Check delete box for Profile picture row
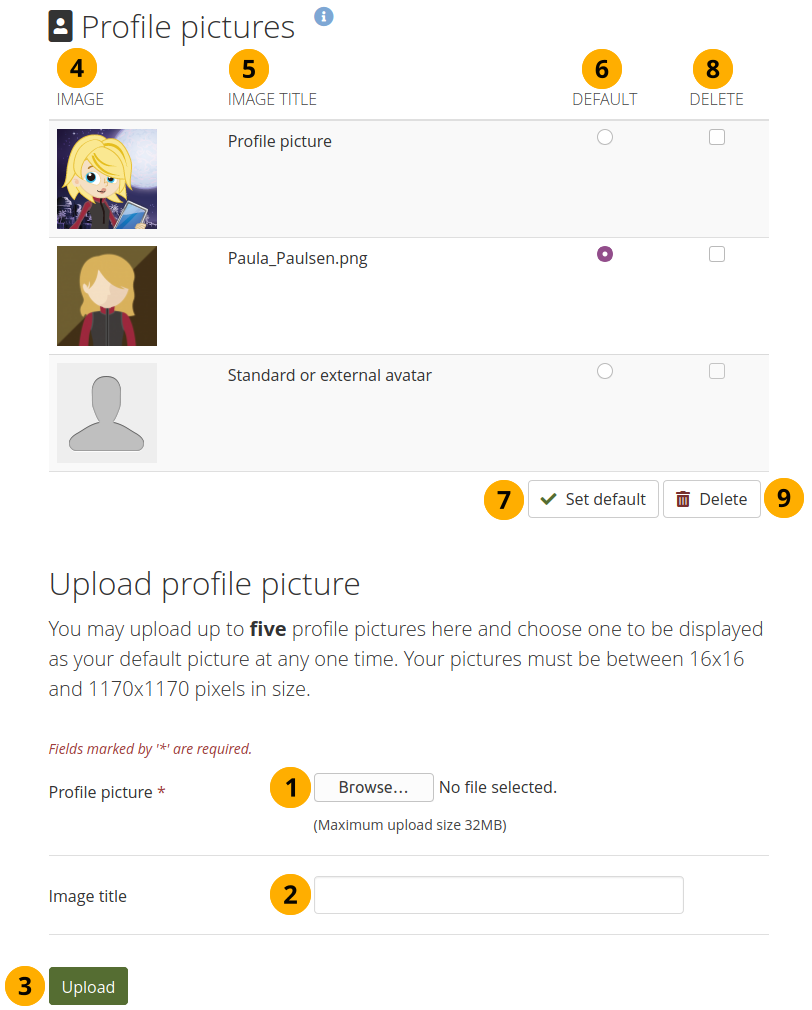 click(716, 138)
